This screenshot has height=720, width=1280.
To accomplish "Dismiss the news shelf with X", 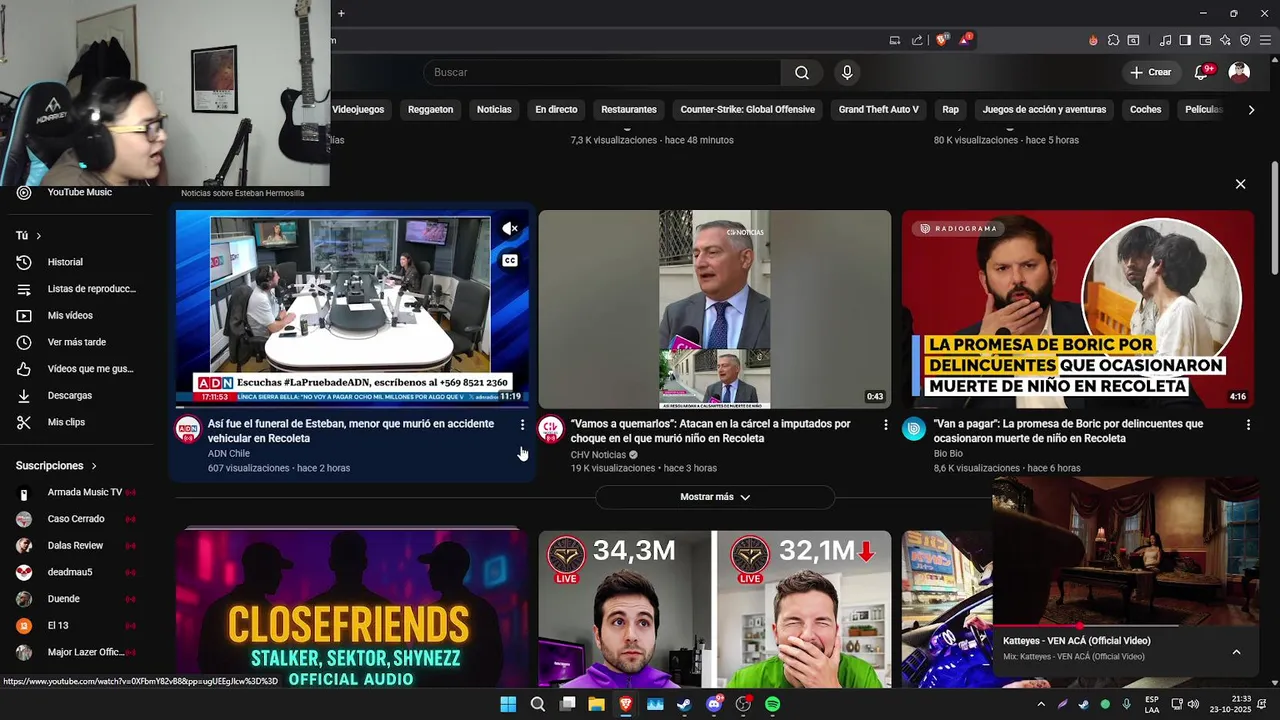I will [1240, 184].
